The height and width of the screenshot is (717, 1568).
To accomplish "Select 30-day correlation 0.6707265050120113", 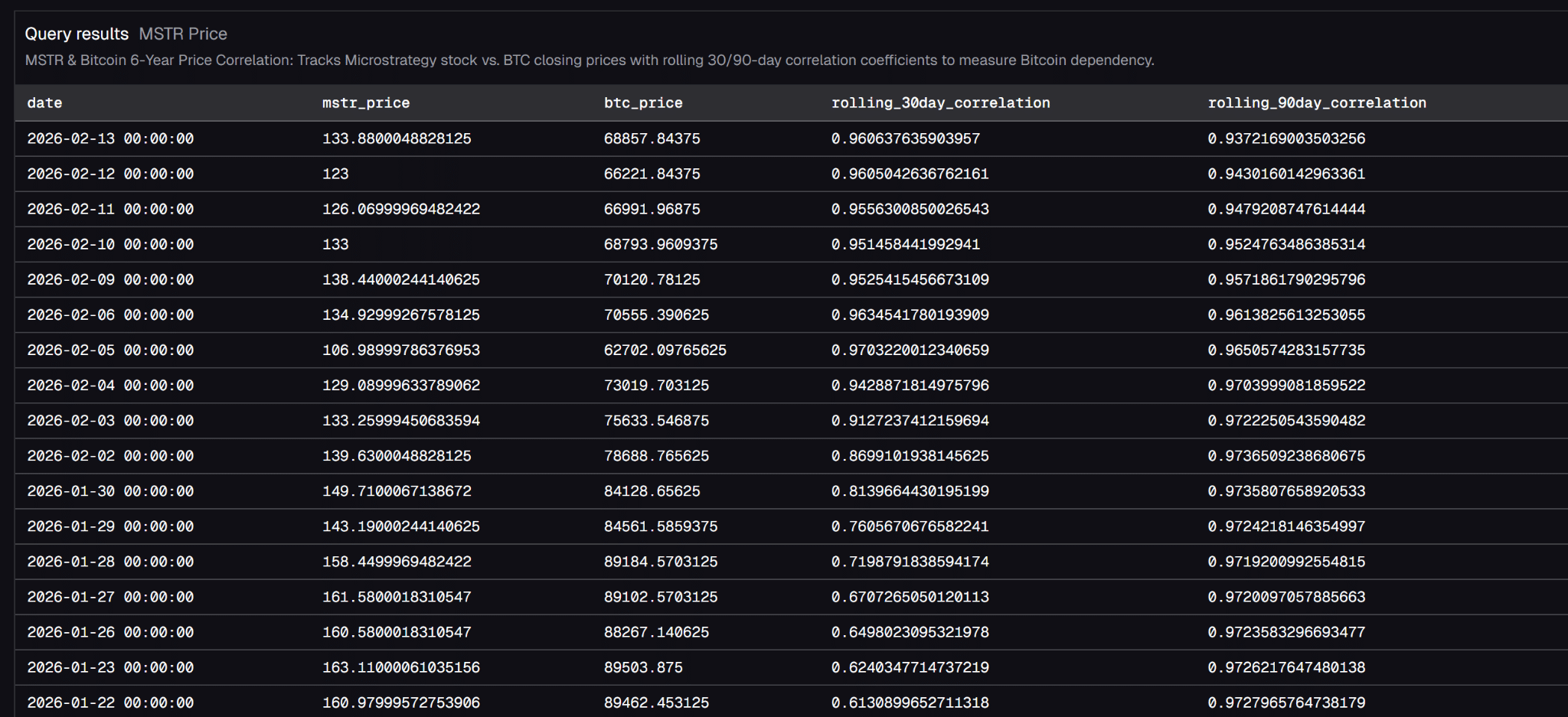I will (x=910, y=596).
